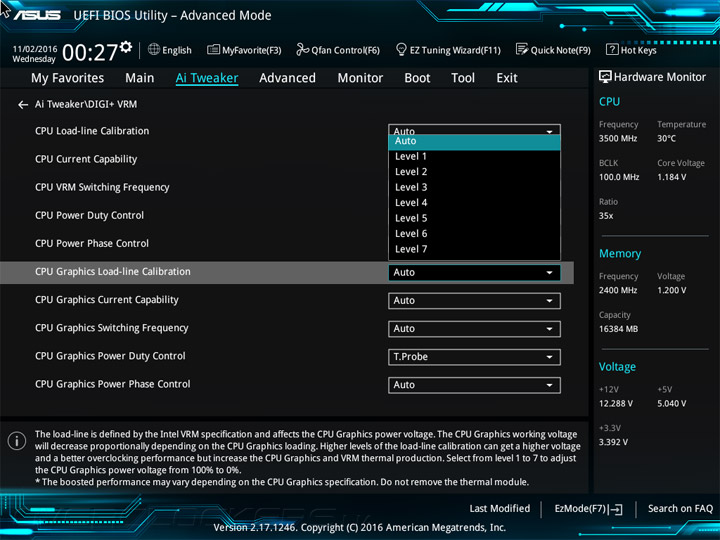720x540 pixels.
Task: Open CPU Graphics Switching Frequency dropdown
Action: pos(474,329)
